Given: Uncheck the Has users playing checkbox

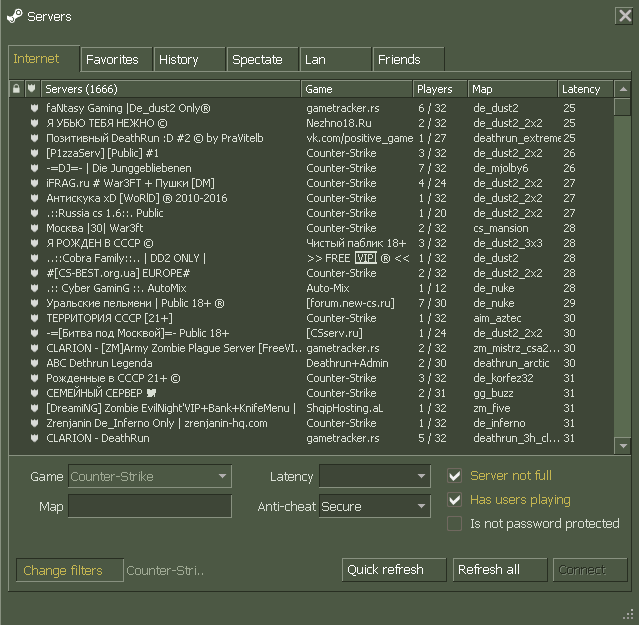Looking at the screenshot, I should [x=454, y=500].
